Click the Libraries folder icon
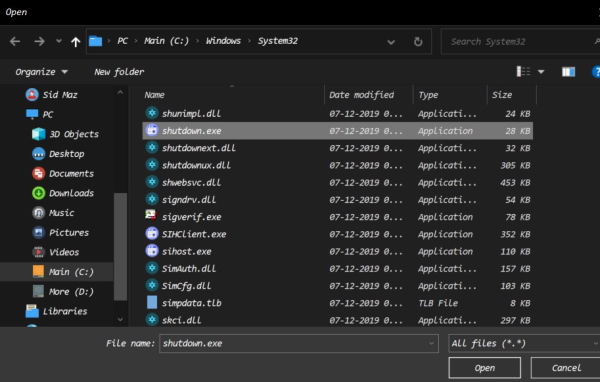Viewport: 600px width, 382px height. [x=32, y=311]
